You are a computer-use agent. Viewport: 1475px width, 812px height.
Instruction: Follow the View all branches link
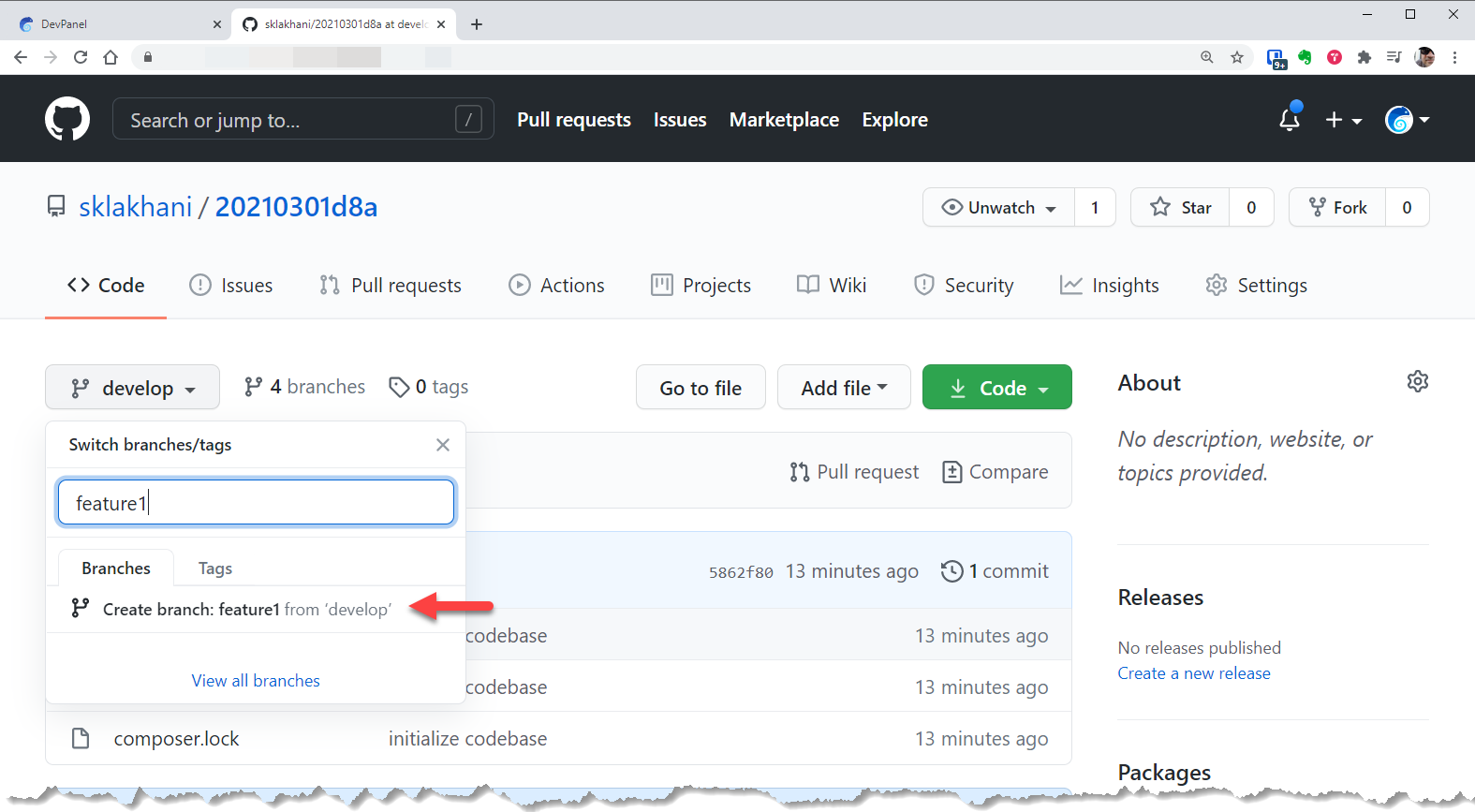coord(256,681)
